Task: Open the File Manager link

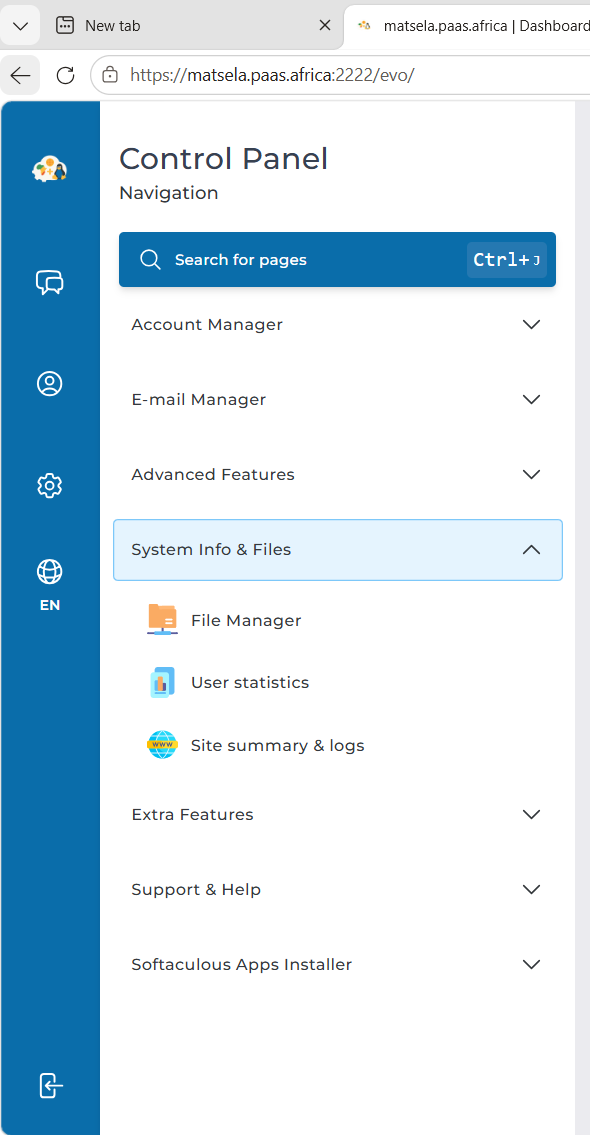Action: click(x=246, y=620)
